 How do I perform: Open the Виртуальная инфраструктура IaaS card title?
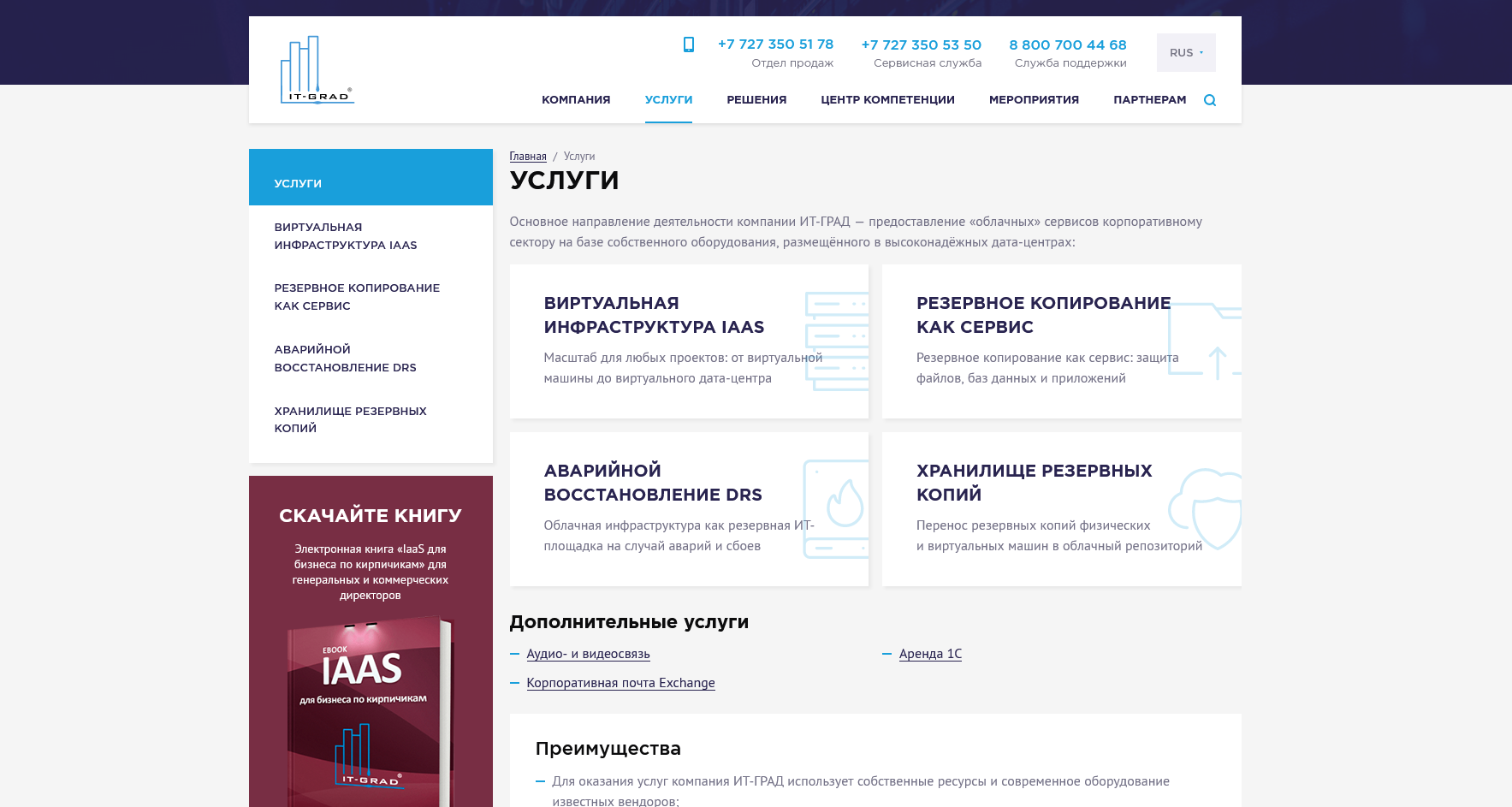pyautogui.click(x=654, y=315)
